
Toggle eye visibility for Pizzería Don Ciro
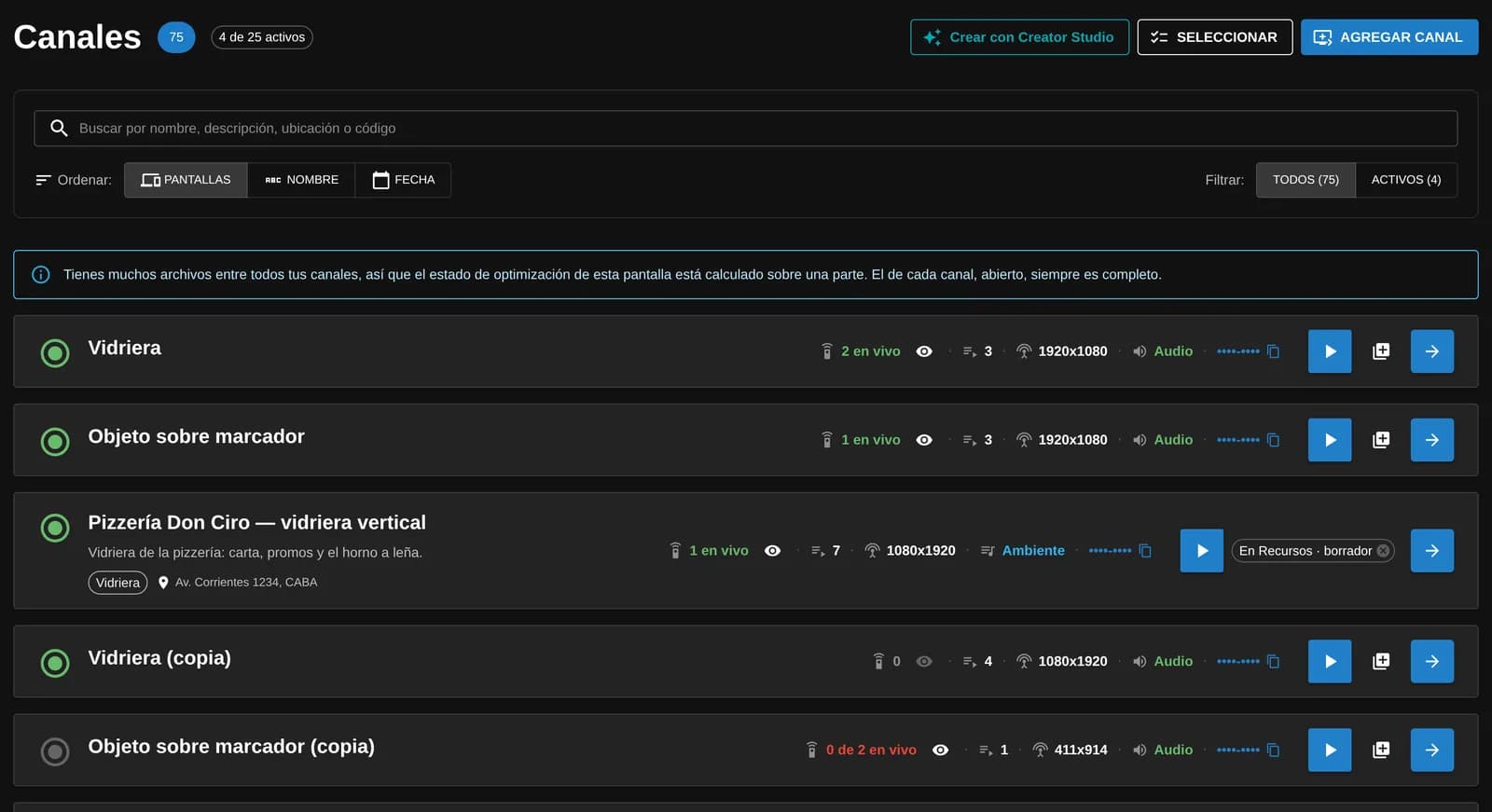tap(772, 551)
